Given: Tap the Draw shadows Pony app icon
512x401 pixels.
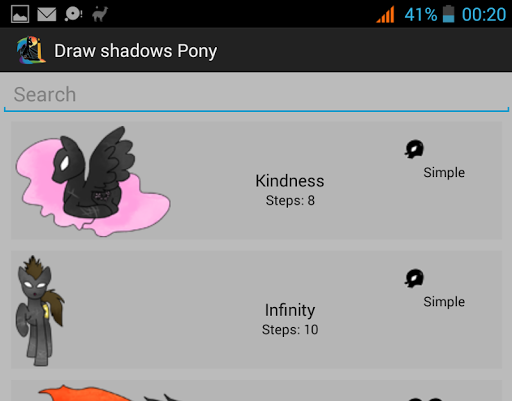Looking at the screenshot, I should [x=31, y=50].
